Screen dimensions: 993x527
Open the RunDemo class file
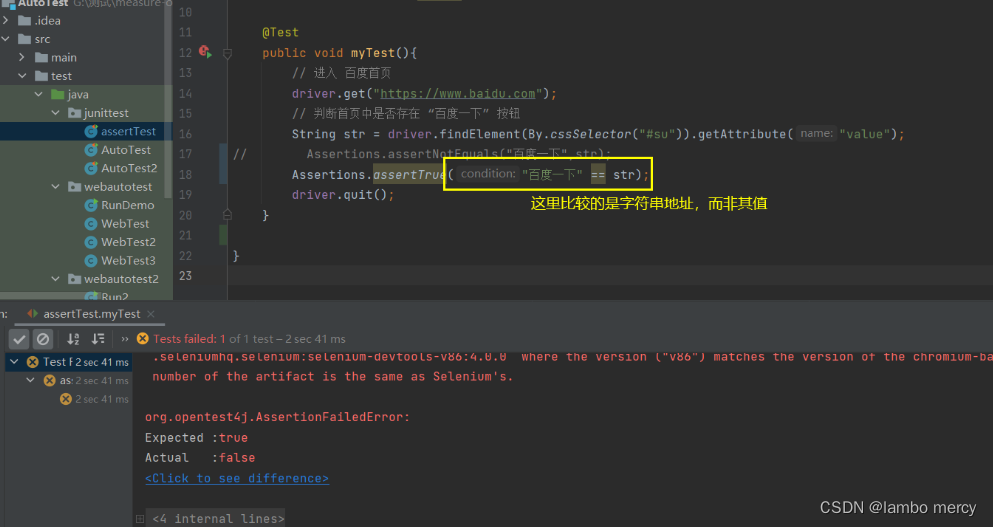click(127, 205)
